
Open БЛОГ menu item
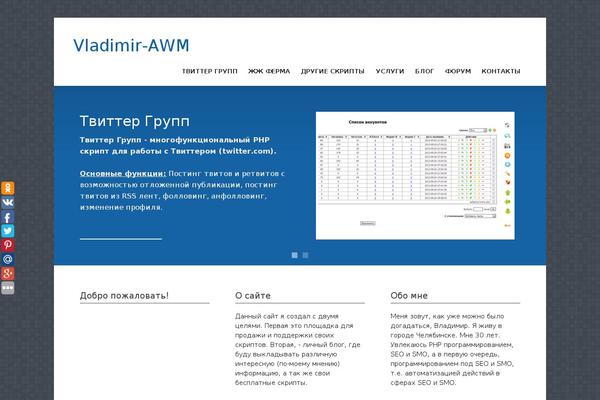(x=424, y=71)
